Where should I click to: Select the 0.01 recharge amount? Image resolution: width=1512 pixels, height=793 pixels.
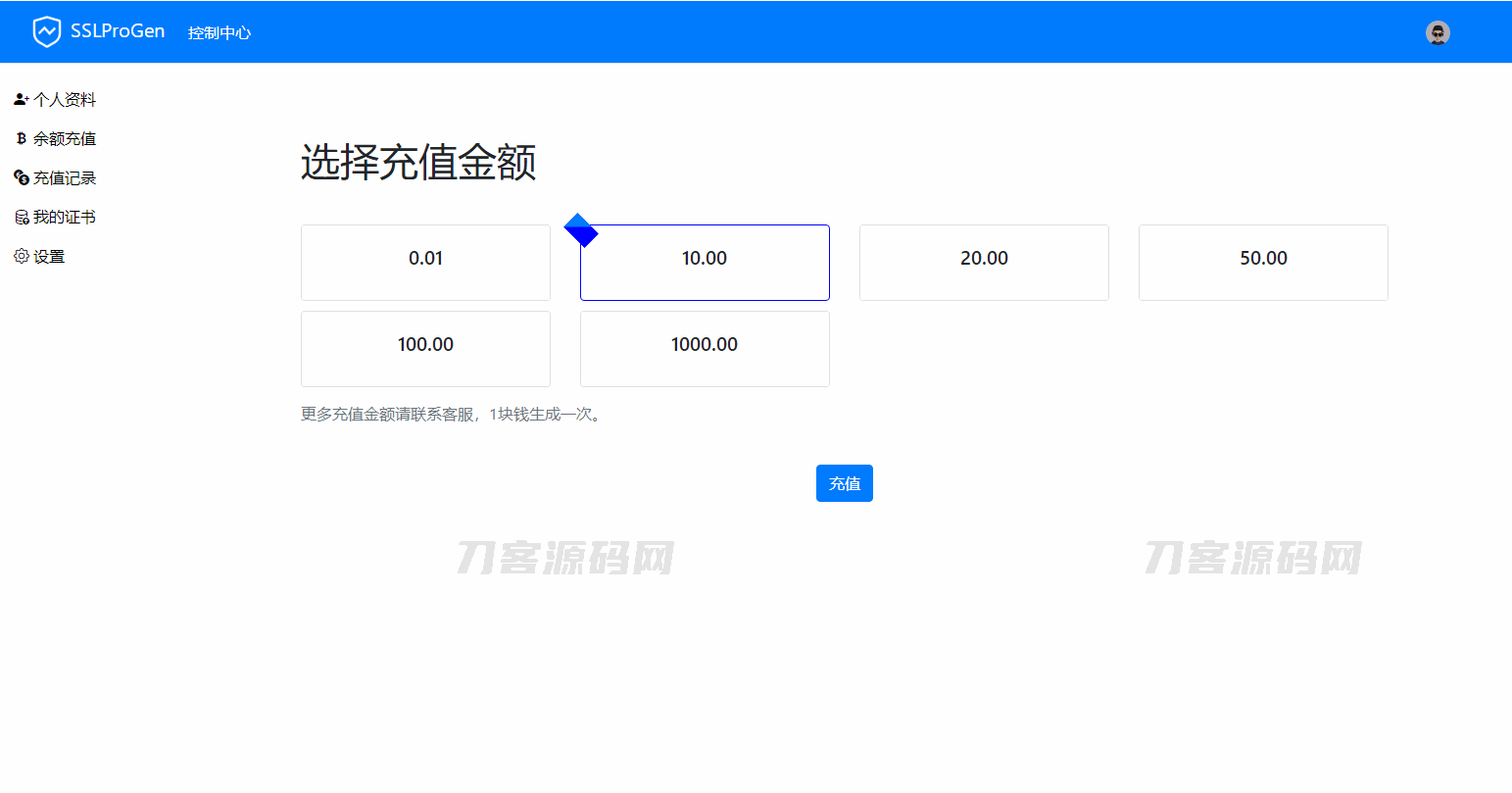click(x=425, y=262)
